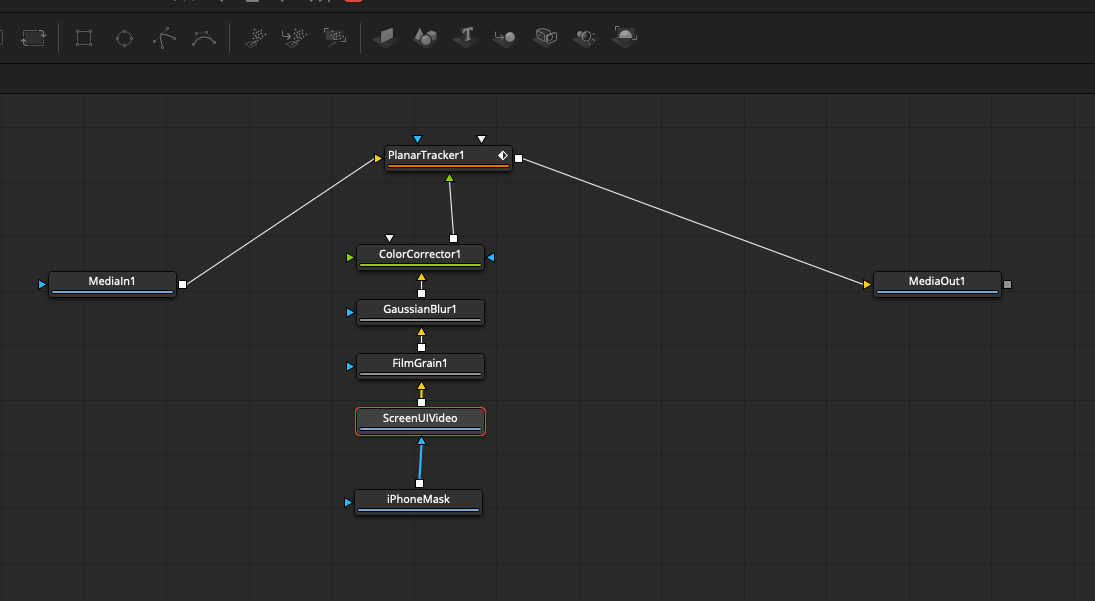Add a Transform node from the toolbar

33,38
